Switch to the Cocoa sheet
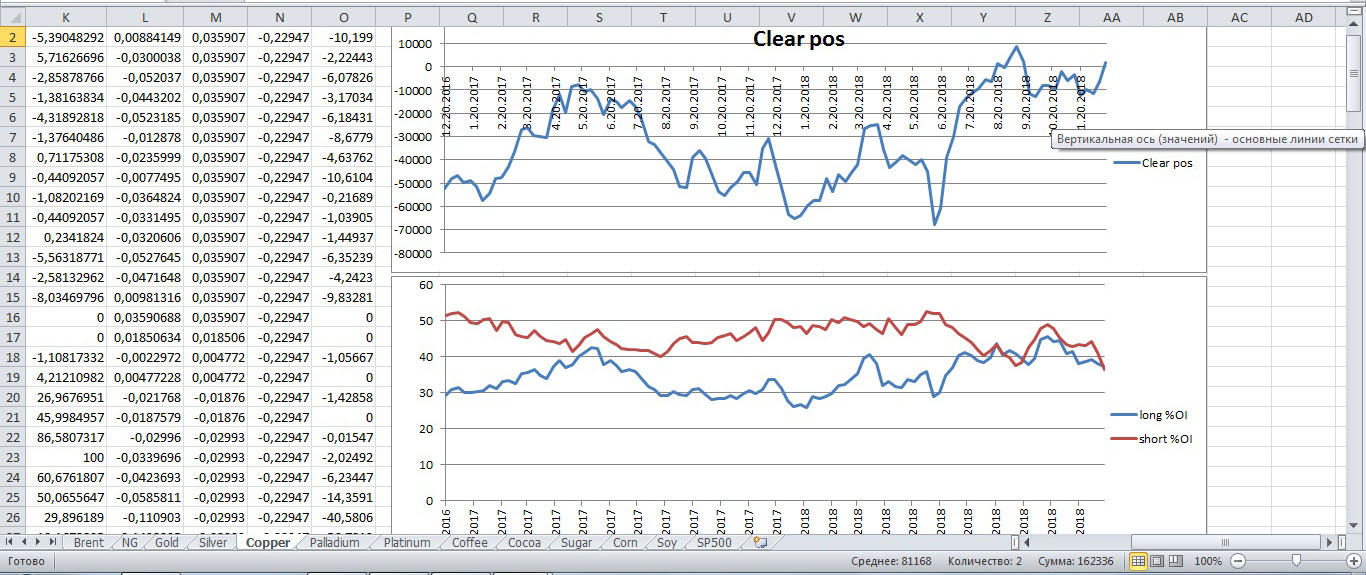The width and height of the screenshot is (1366, 575). (x=525, y=543)
